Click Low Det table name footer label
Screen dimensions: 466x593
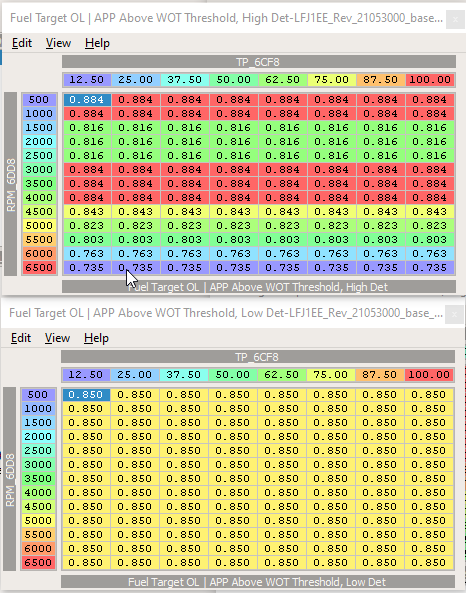[x=258, y=582]
